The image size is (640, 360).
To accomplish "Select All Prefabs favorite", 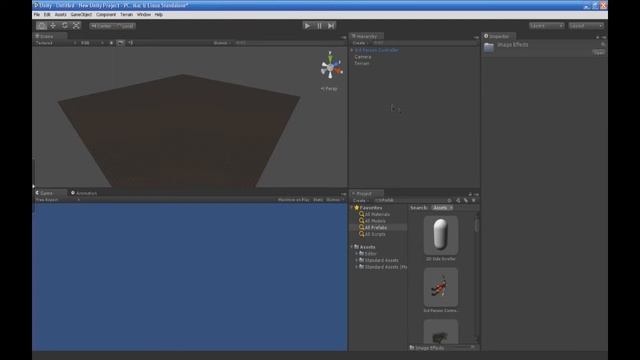I will pyautogui.click(x=376, y=227).
